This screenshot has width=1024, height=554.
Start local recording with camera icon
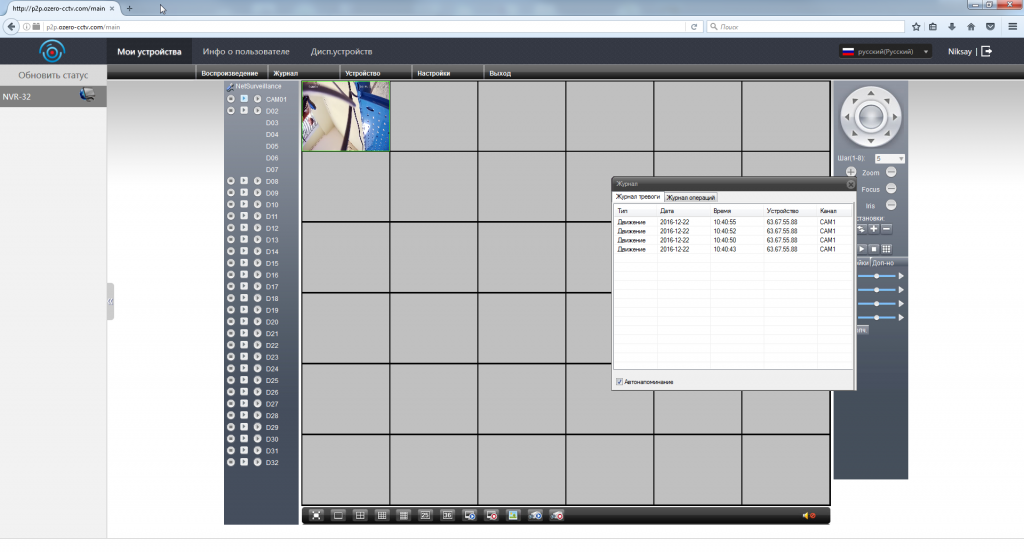(536, 515)
